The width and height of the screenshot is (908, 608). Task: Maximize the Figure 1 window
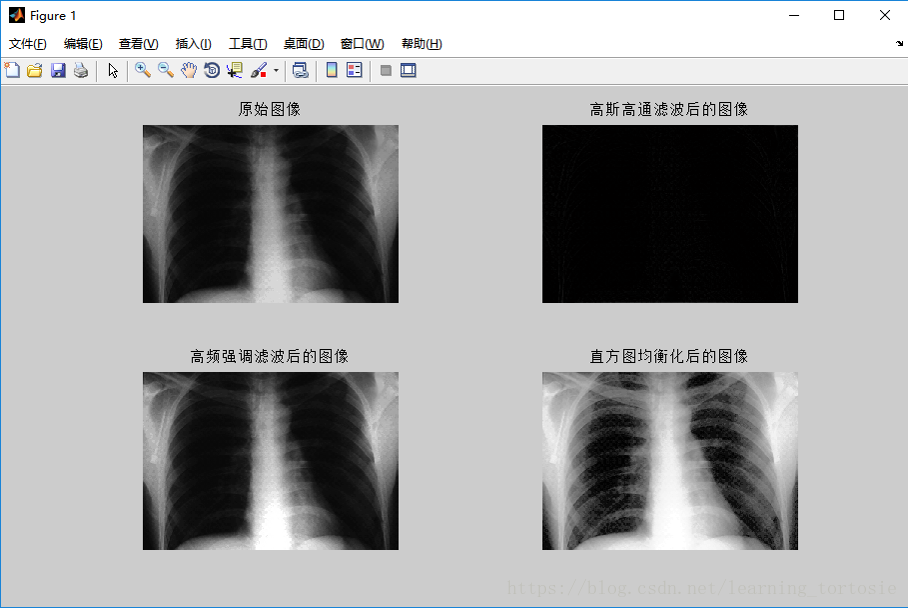(x=839, y=16)
